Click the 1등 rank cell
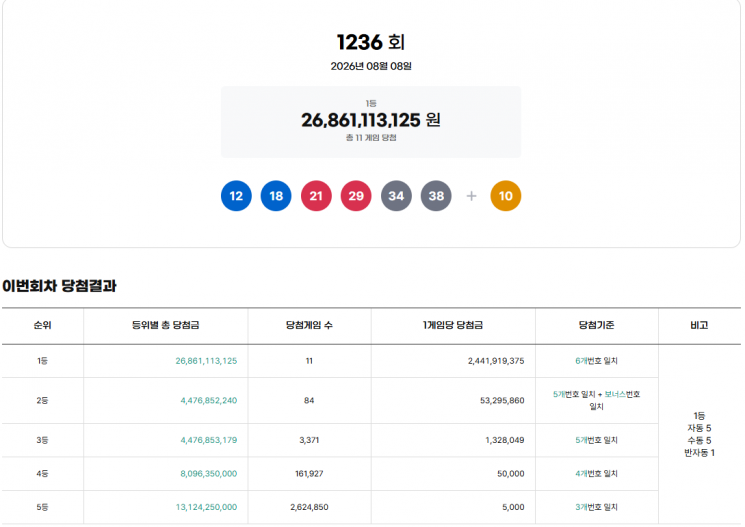 coord(42,361)
